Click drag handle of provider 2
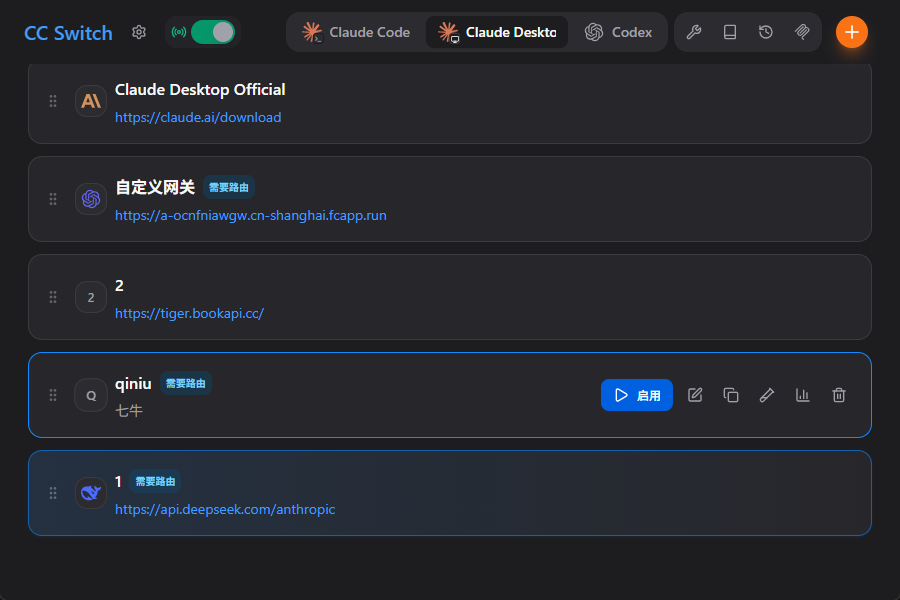 coord(53,297)
